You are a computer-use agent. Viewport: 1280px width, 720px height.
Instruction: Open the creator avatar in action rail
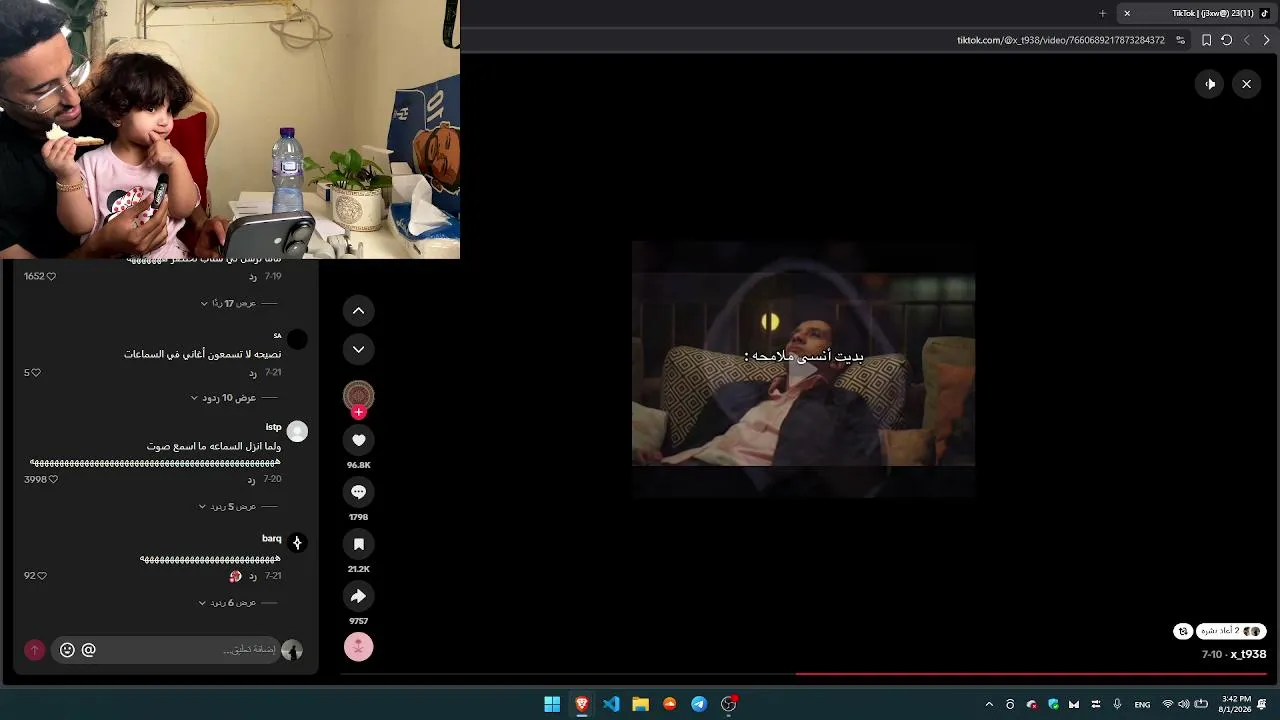[359, 395]
